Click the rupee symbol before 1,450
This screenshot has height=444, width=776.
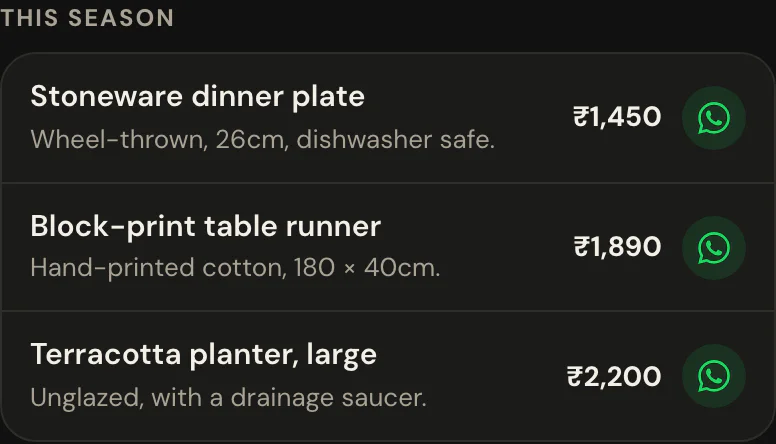[x=581, y=117]
